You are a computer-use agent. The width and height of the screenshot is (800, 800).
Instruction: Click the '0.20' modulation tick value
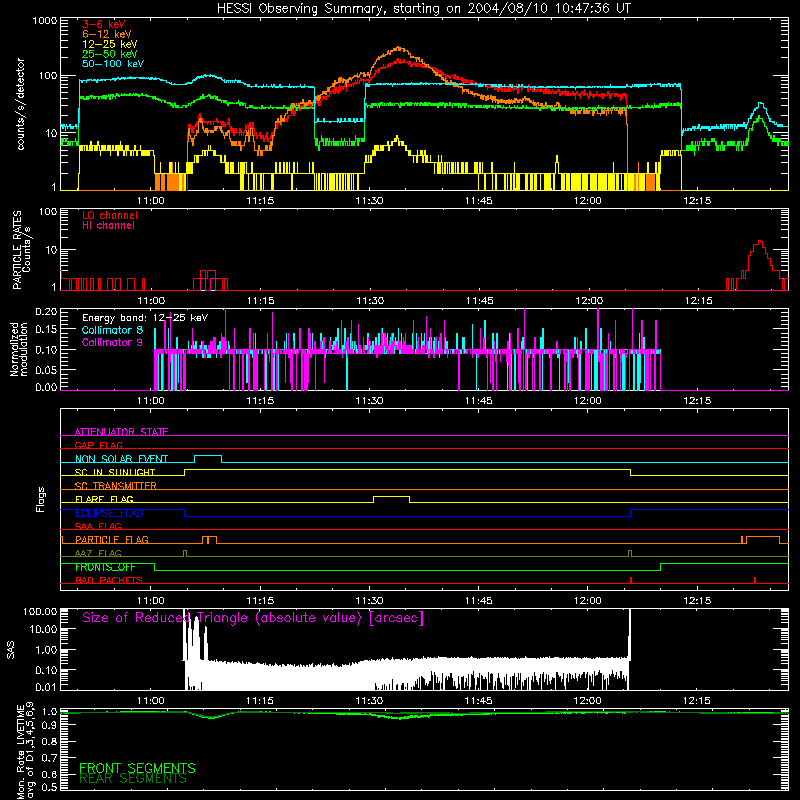pos(46,312)
